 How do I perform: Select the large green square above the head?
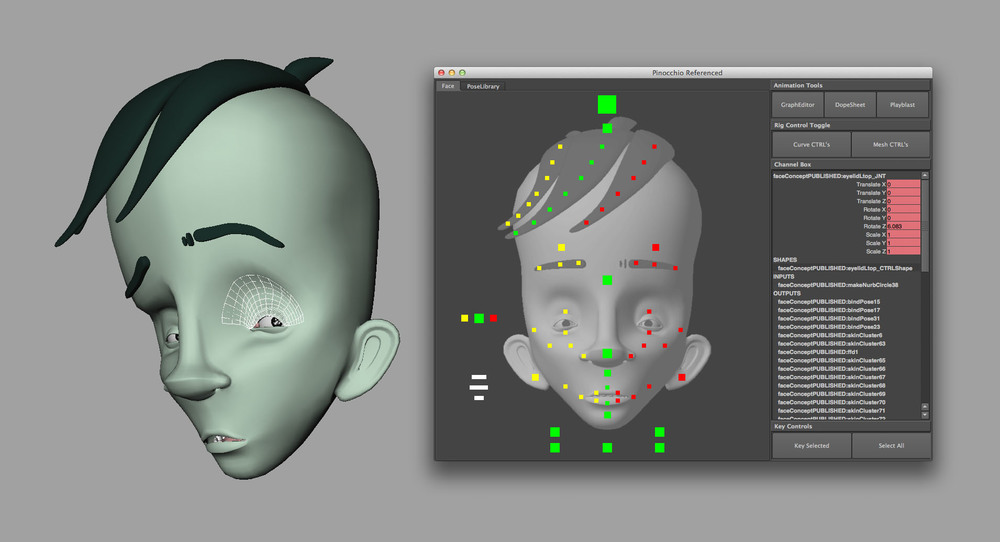[607, 105]
